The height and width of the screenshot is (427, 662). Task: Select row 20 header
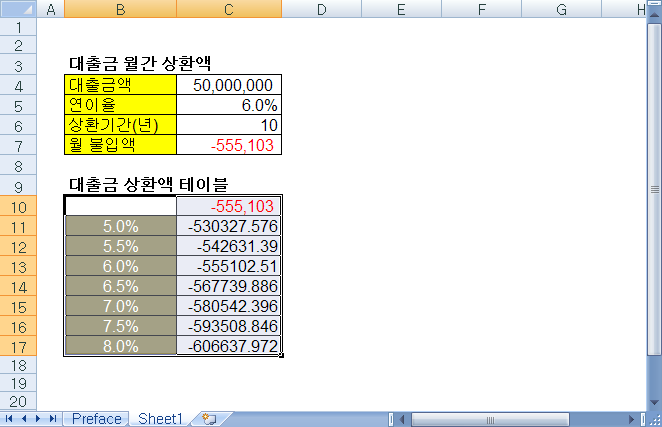(x=18, y=401)
